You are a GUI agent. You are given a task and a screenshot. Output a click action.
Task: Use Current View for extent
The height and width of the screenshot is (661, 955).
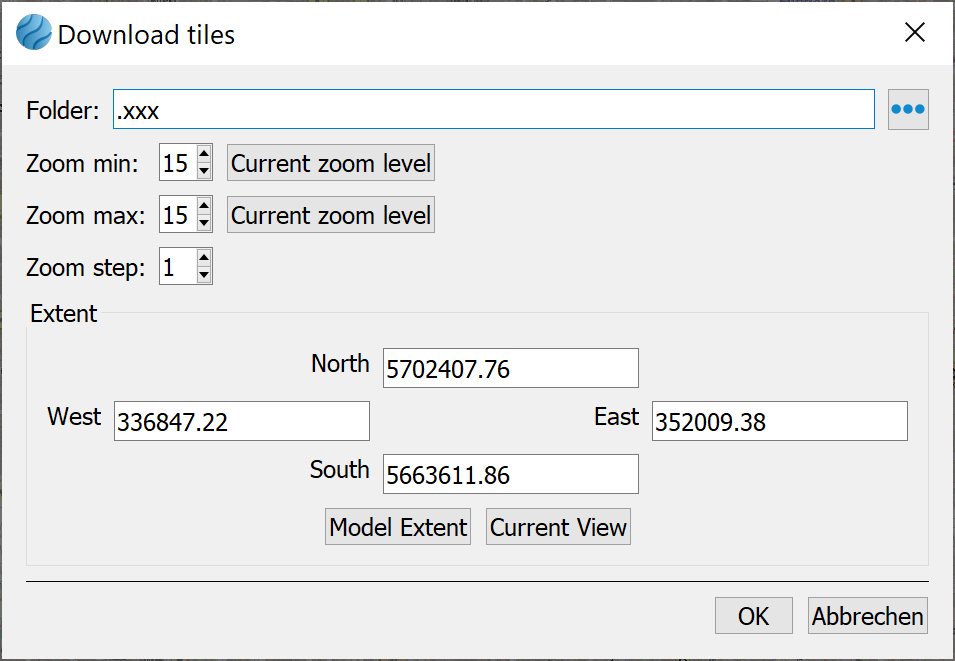pyautogui.click(x=558, y=527)
